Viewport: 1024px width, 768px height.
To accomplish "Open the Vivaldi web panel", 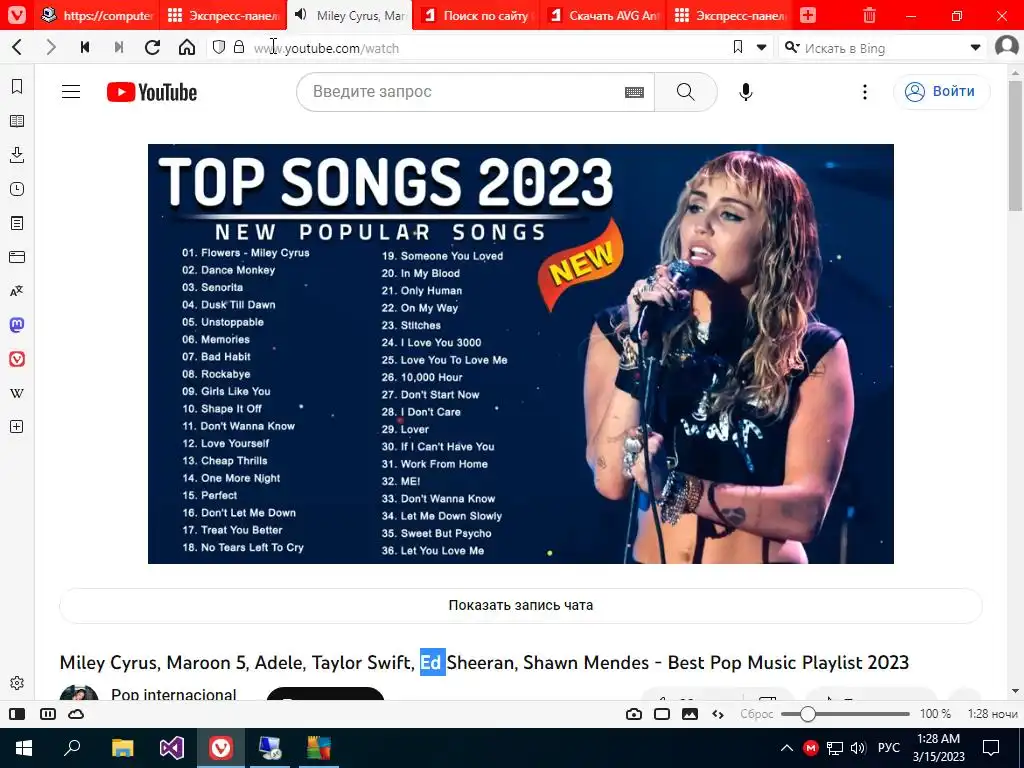I will 17,359.
